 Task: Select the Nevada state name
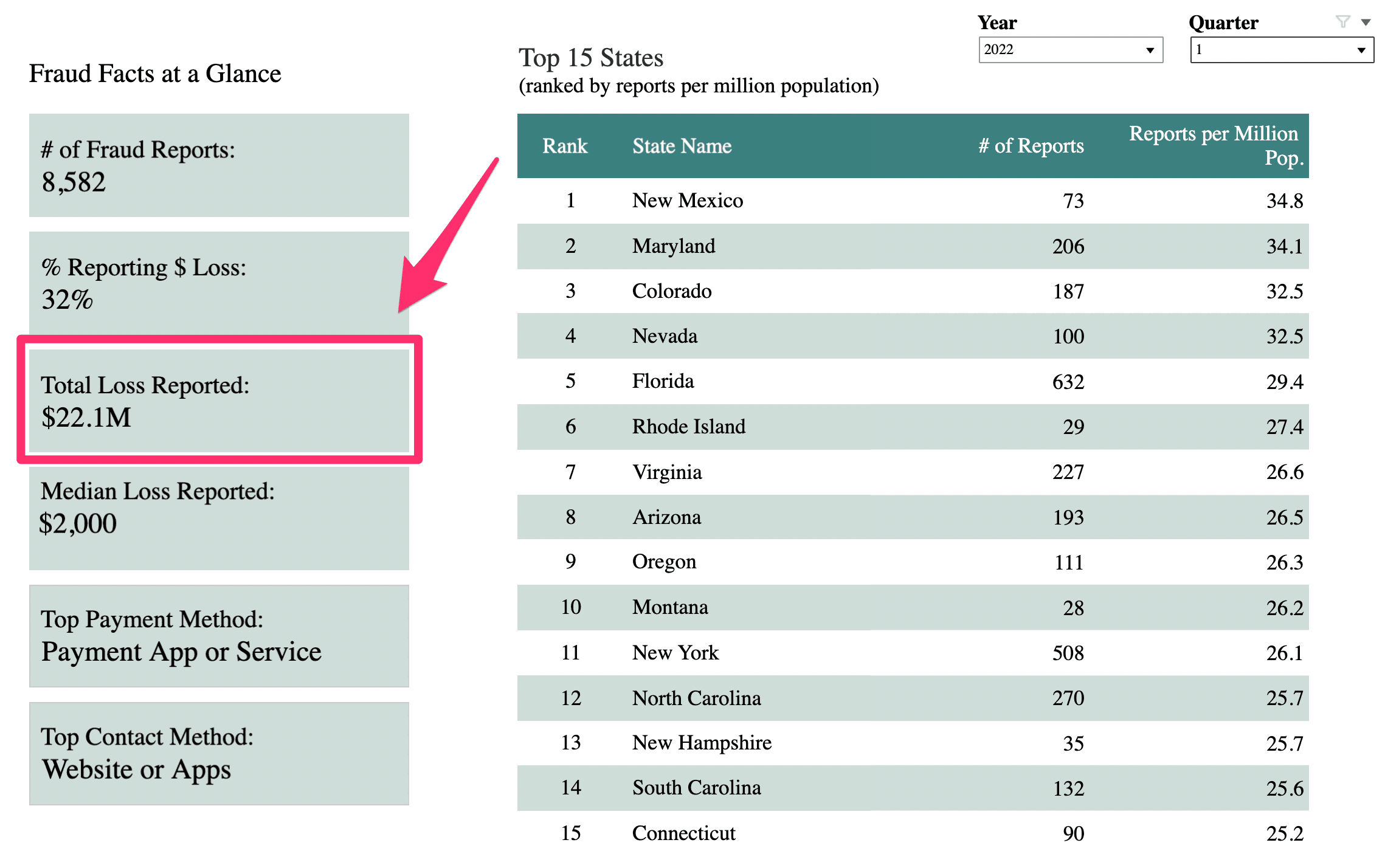664,336
